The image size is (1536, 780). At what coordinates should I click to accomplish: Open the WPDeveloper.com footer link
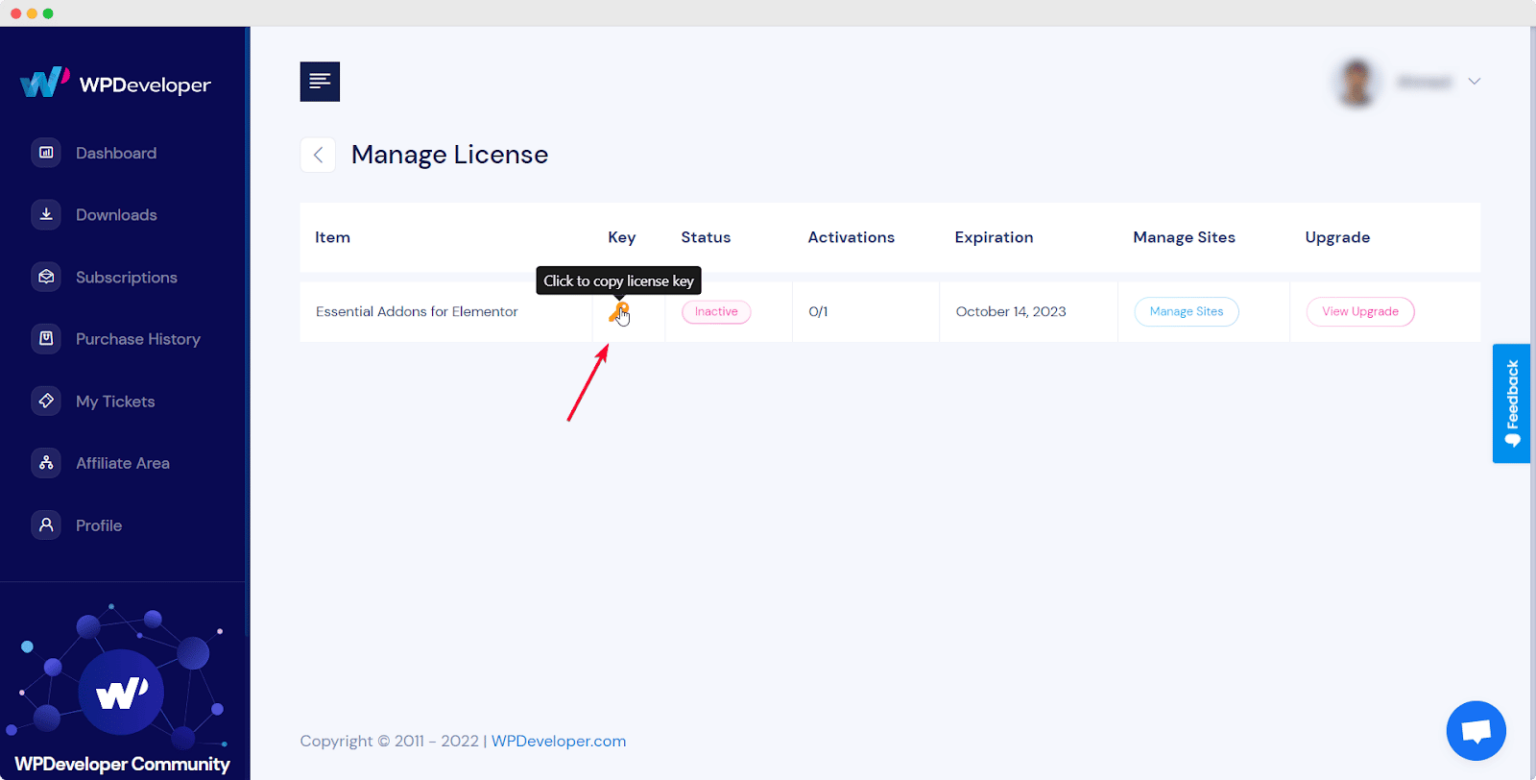pyautogui.click(x=559, y=741)
